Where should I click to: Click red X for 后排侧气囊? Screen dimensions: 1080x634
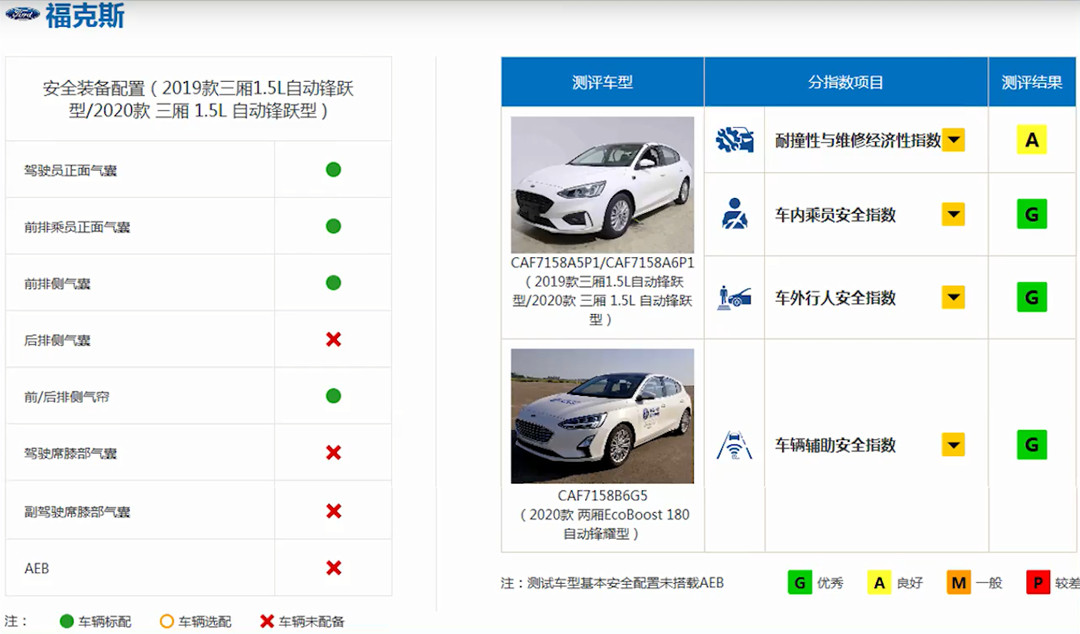click(333, 340)
